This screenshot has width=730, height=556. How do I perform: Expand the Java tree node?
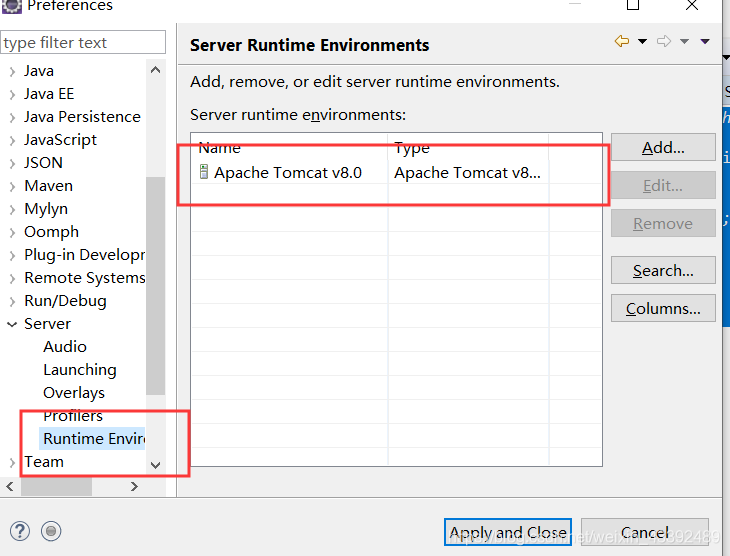(x=12, y=71)
